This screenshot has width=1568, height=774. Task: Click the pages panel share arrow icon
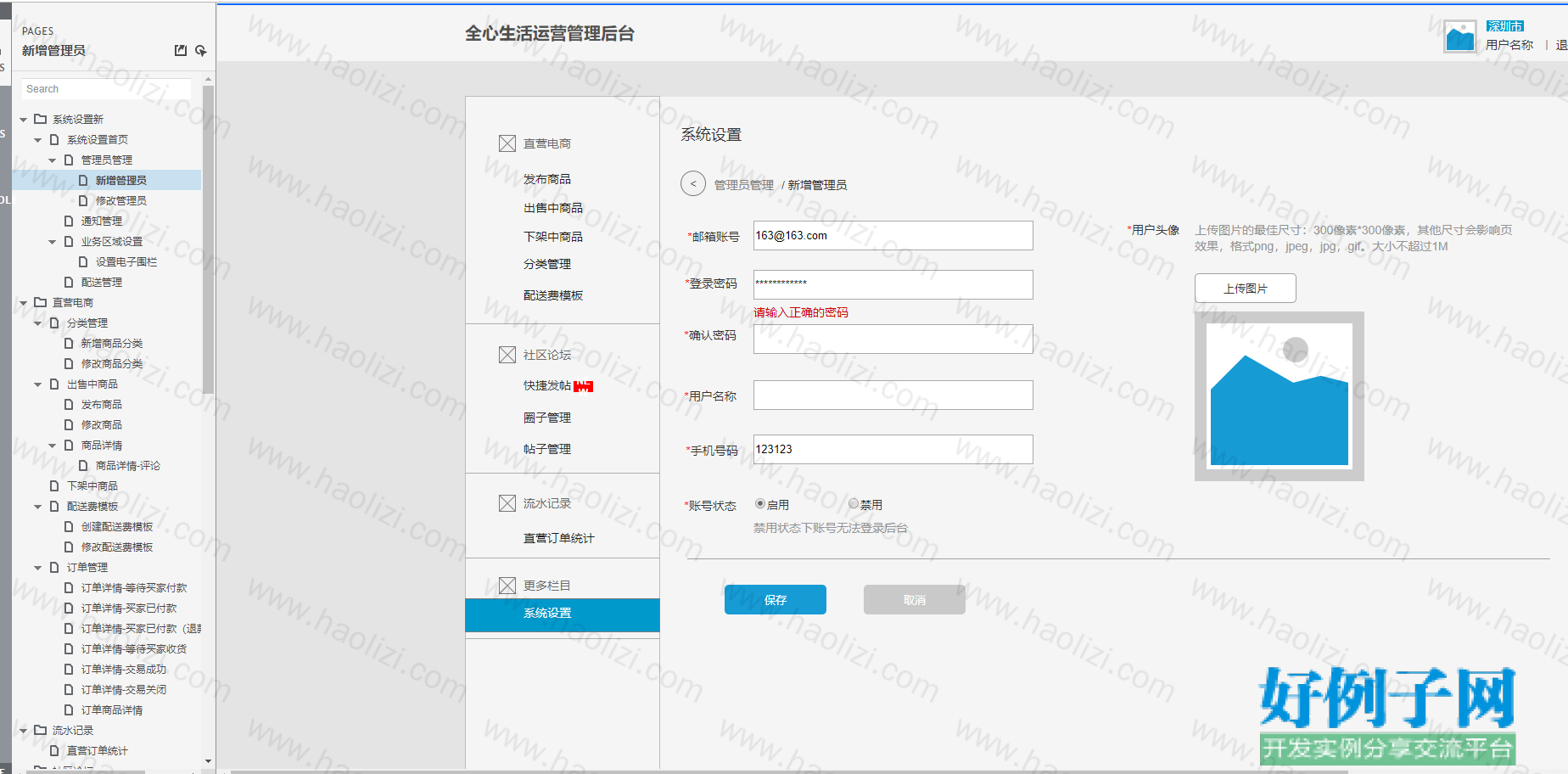201,51
